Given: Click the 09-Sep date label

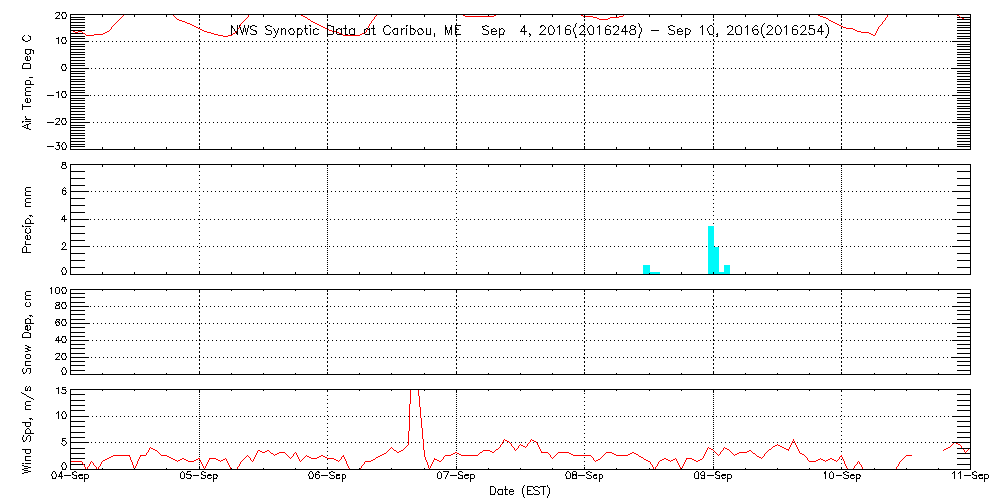Looking at the screenshot, I should click(x=713, y=477).
